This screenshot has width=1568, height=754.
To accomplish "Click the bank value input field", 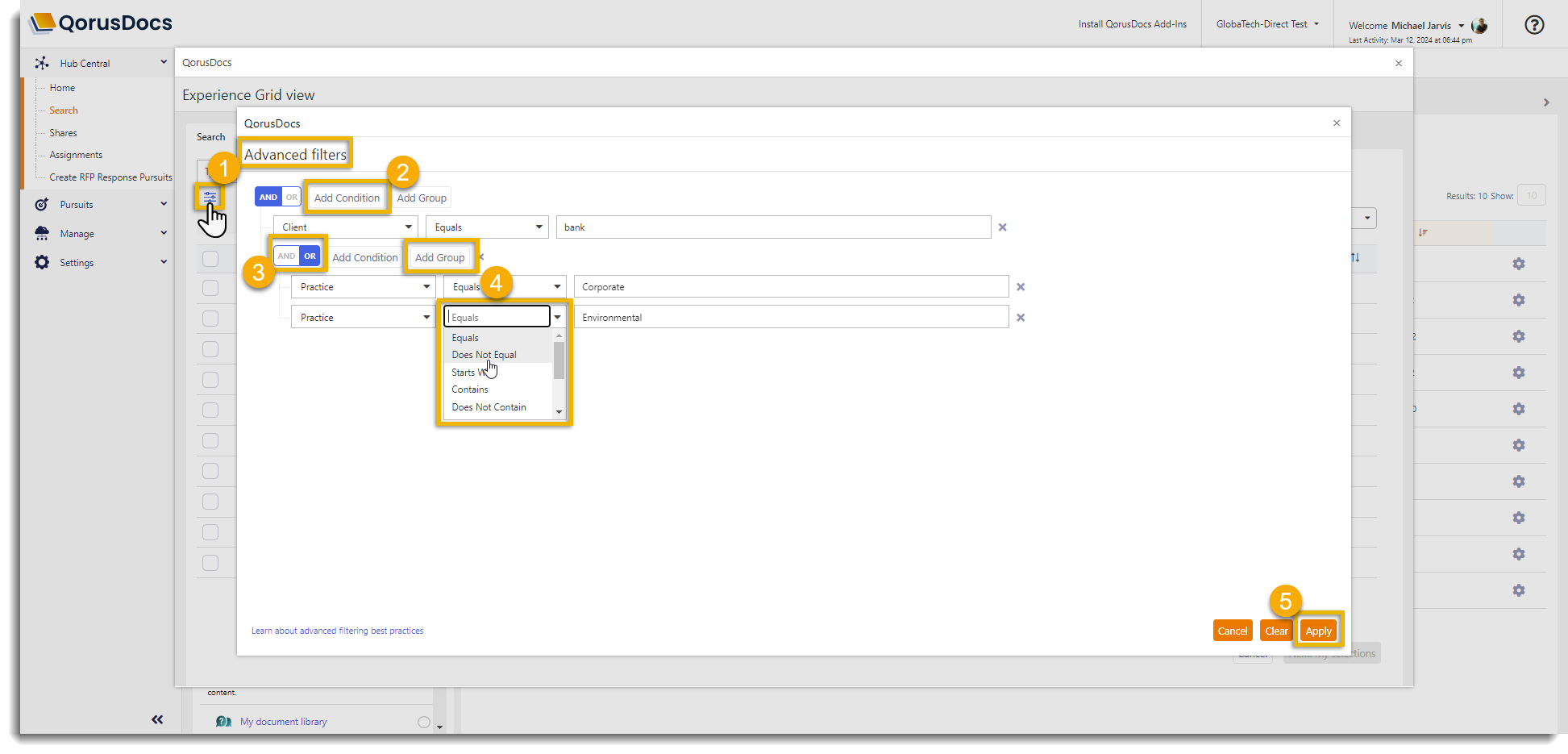I will click(773, 227).
